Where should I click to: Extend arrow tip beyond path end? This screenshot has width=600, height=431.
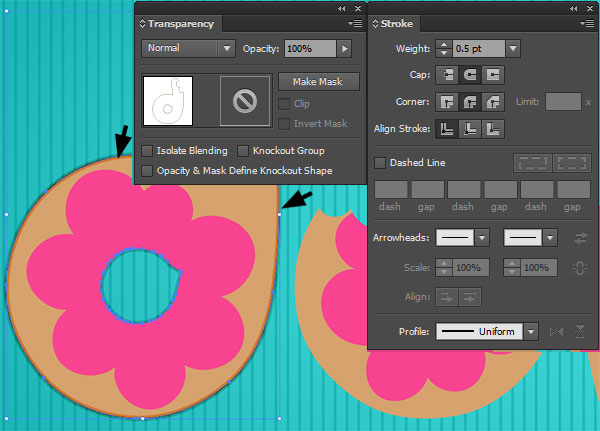point(447,297)
